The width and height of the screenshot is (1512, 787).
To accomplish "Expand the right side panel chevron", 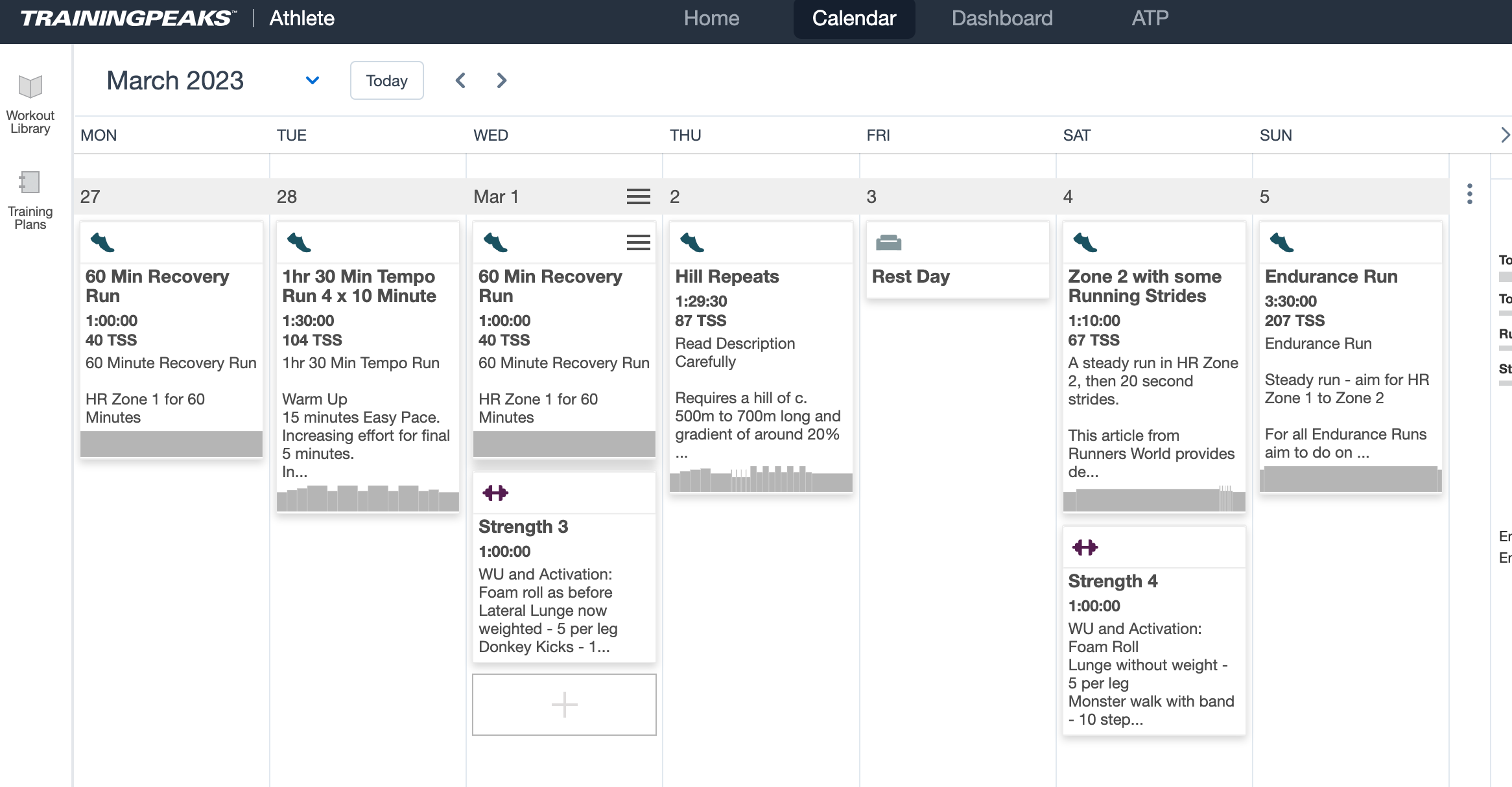I will click(1505, 135).
